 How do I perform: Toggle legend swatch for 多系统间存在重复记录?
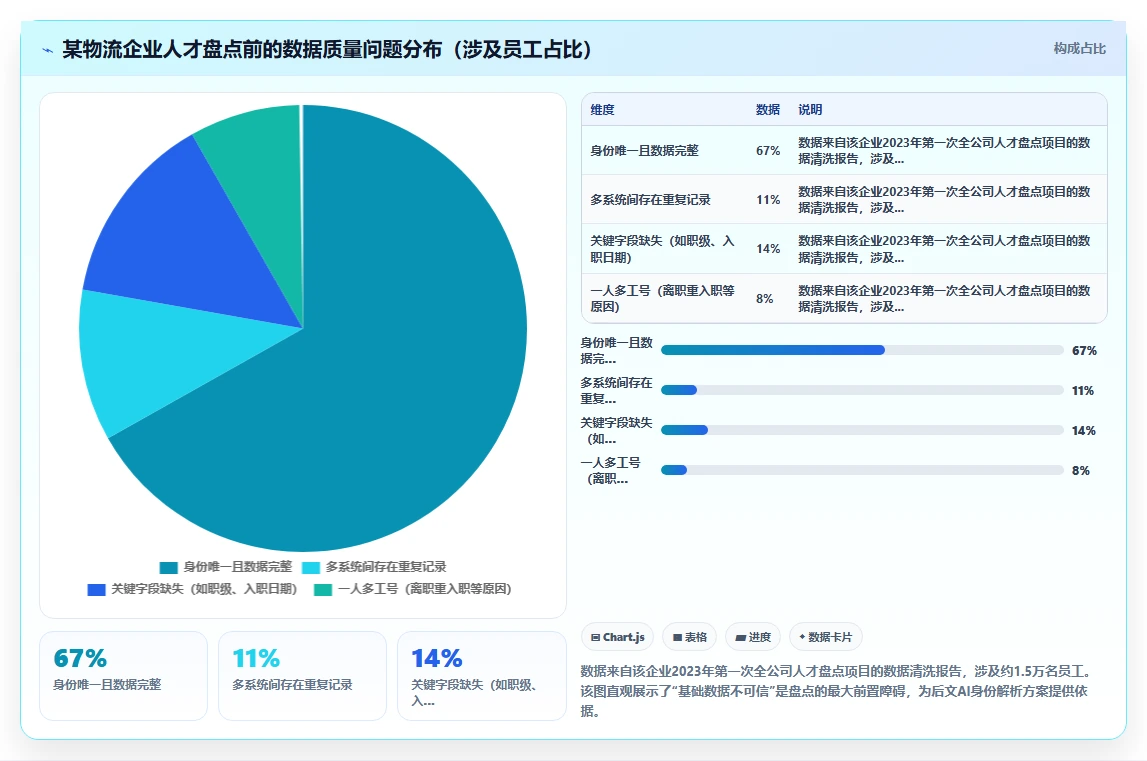tap(311, 567)
